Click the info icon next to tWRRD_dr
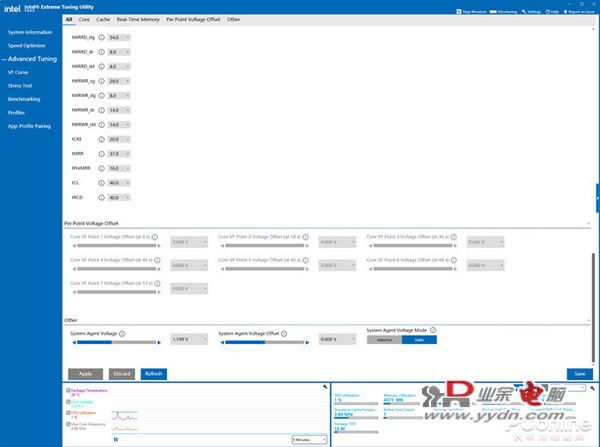This screenshot has height=447, width=600. 101,52
